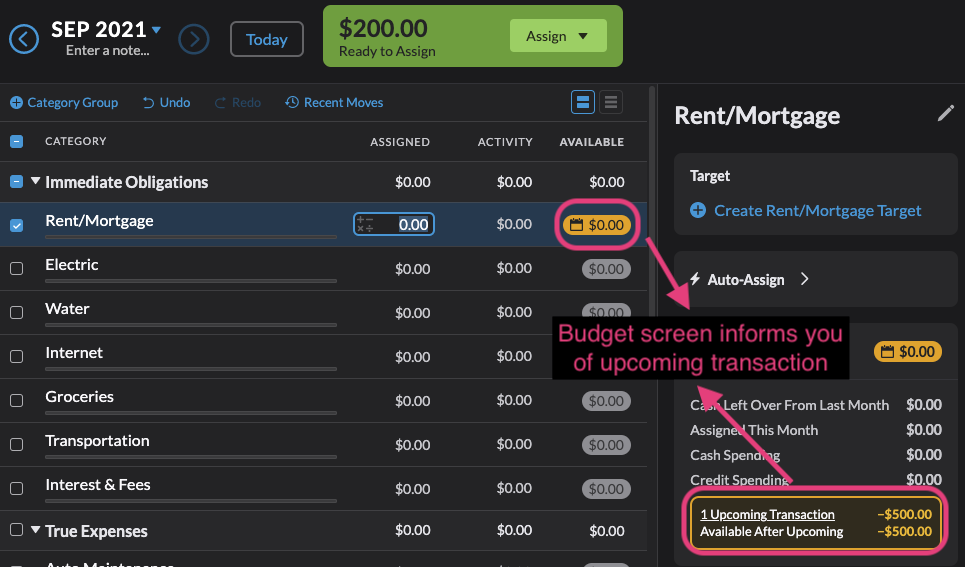Click the ASSIGNED column header
Screen dimensions: 965x567
(400, 142)
